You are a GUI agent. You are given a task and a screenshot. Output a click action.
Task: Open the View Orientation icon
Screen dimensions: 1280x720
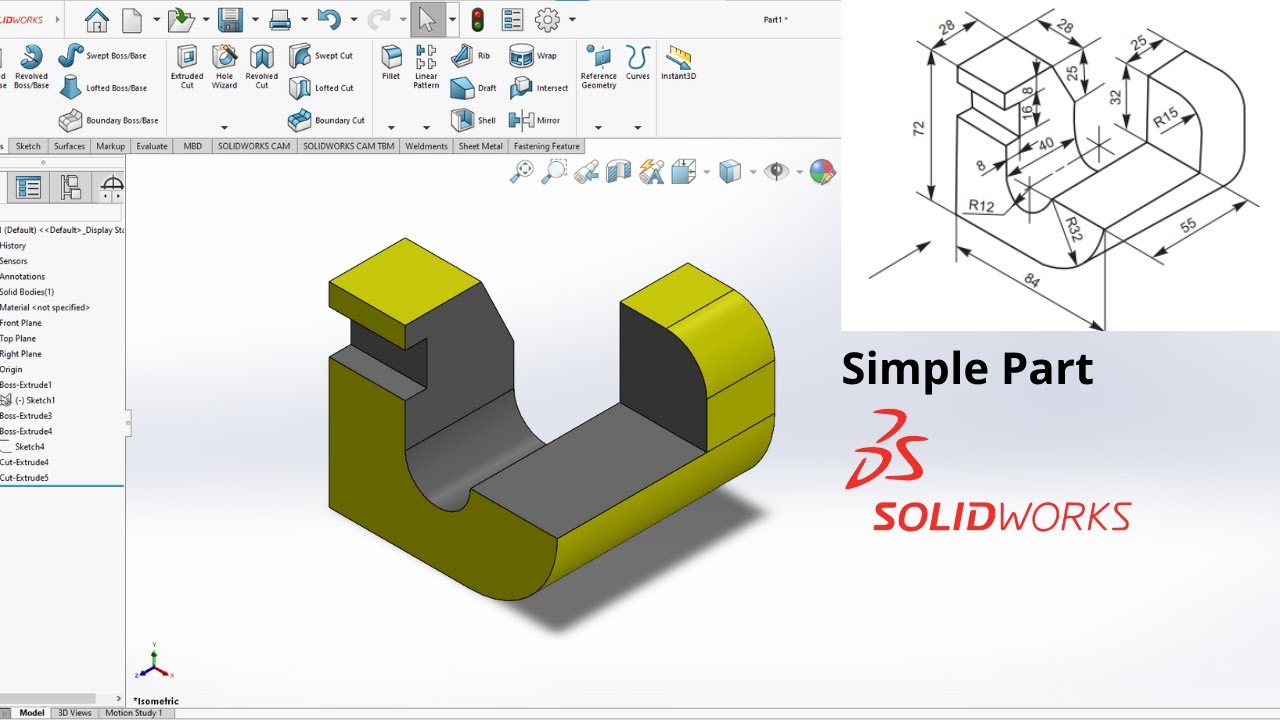point(684,172)
